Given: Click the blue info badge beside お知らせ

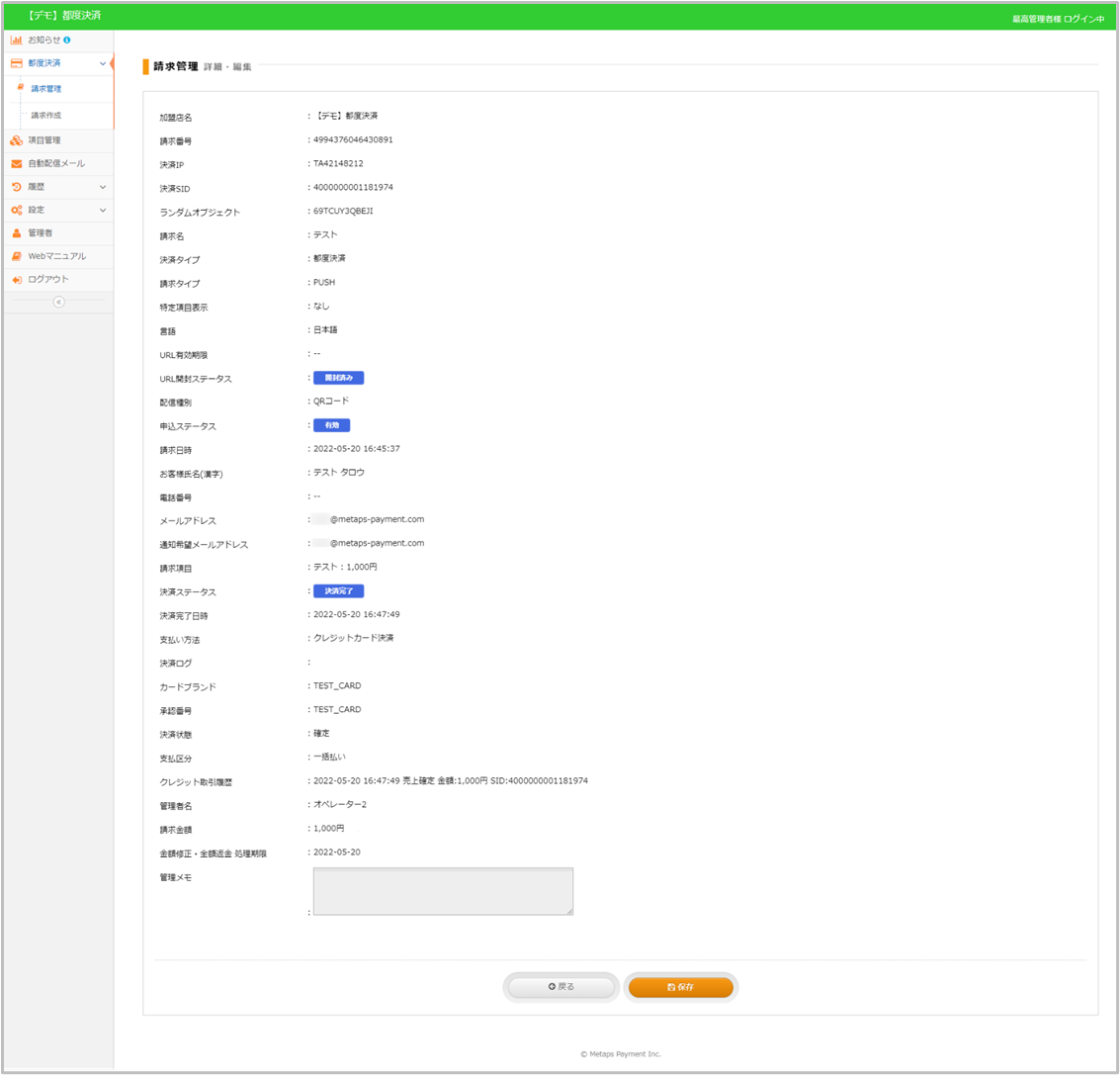Looking at the screenshot, I should 67,40.
